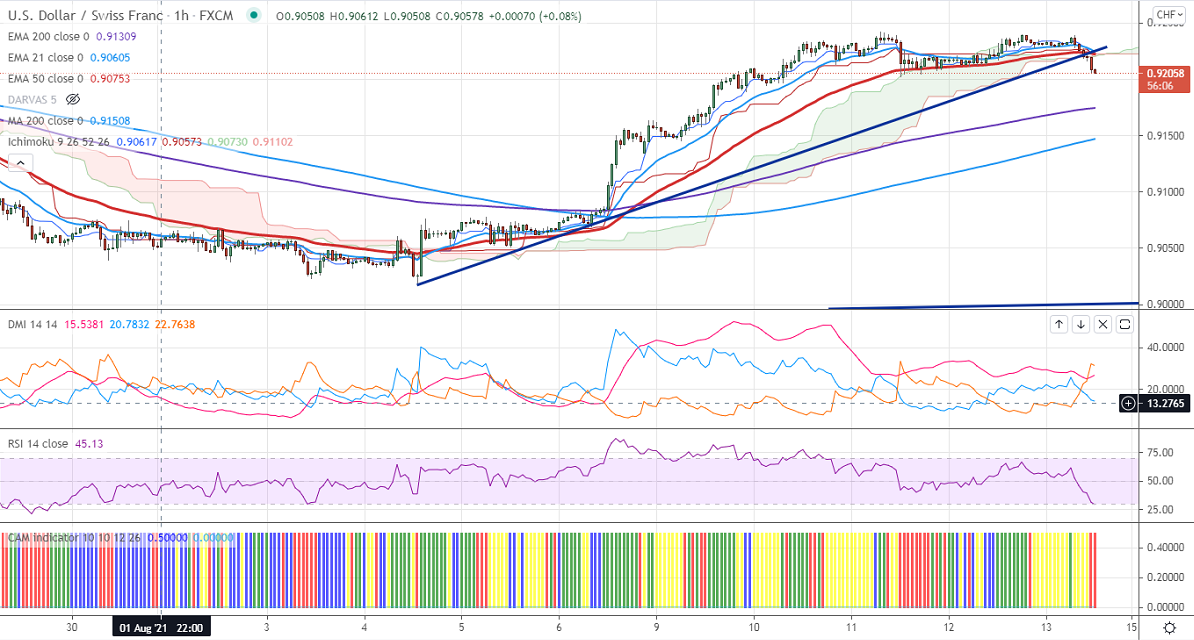The height and width of the screenshot is (640, 1194).
Task: Move the DMI pane down
Action: [1081, 325]
